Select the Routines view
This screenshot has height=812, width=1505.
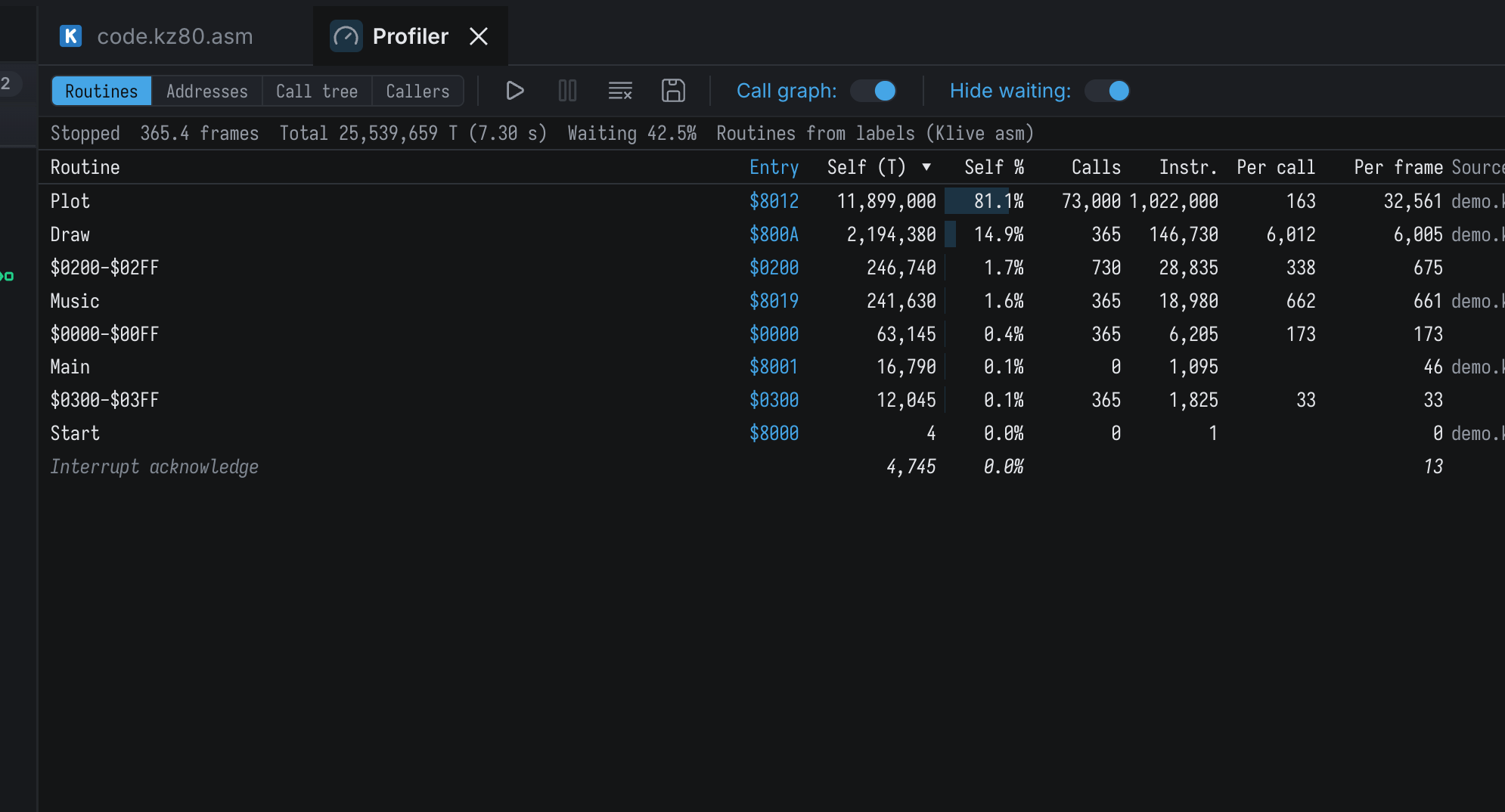[x=101, y=91]
